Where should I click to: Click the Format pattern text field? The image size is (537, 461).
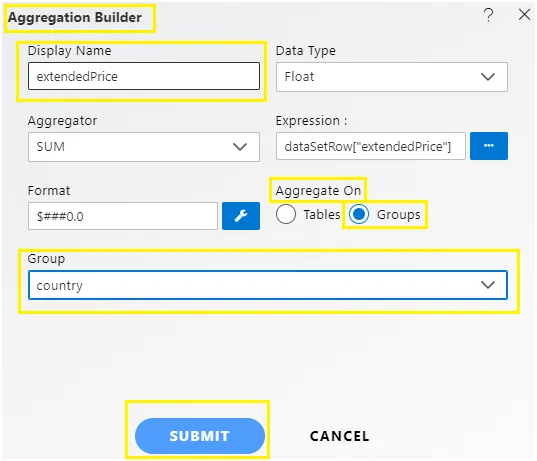pos(123,216)
